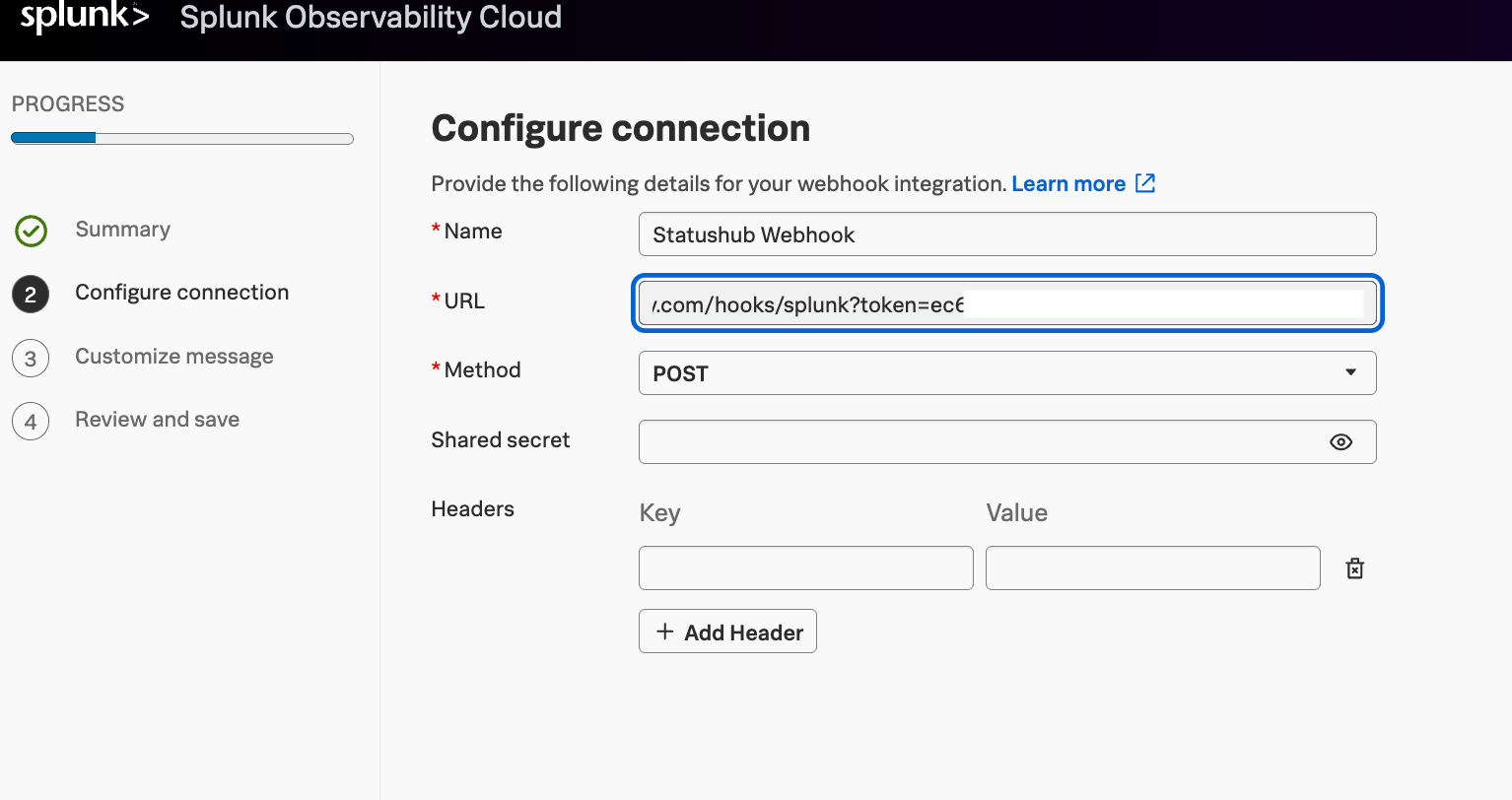1512x800 pixels.
Task: Focus the header Key field
Action: coord(806,568)
